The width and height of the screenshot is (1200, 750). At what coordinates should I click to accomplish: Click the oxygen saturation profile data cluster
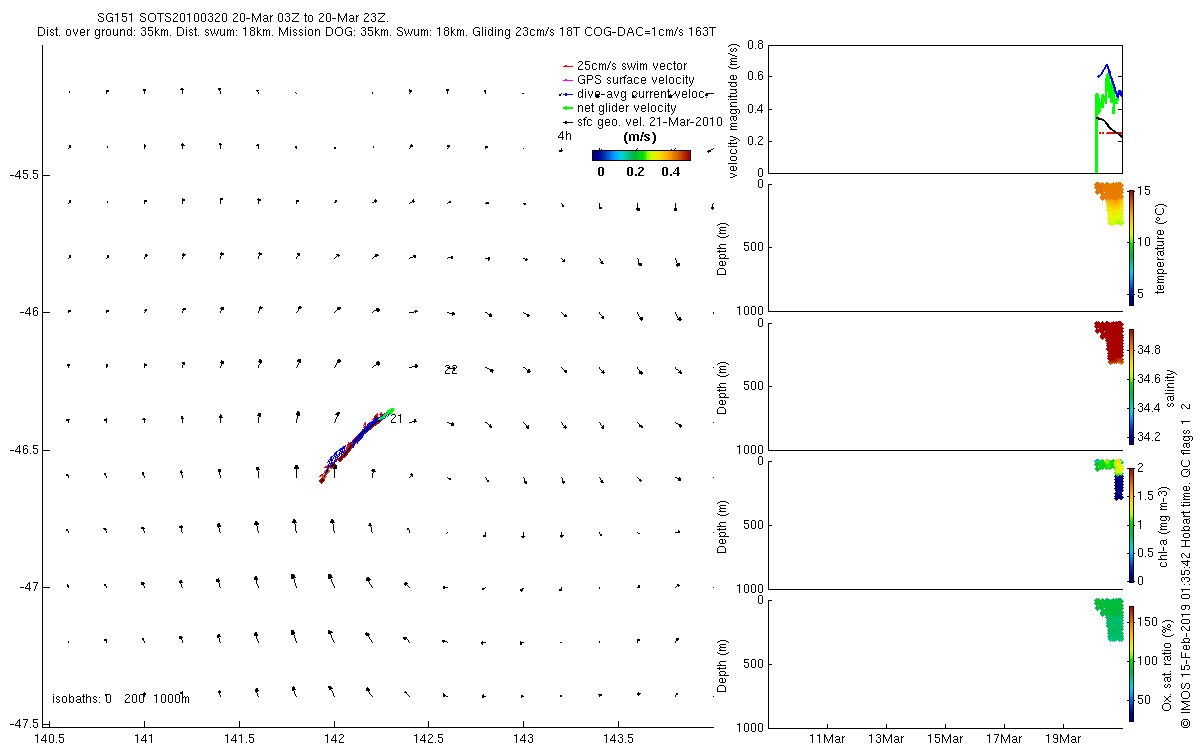click(1111, 618)
